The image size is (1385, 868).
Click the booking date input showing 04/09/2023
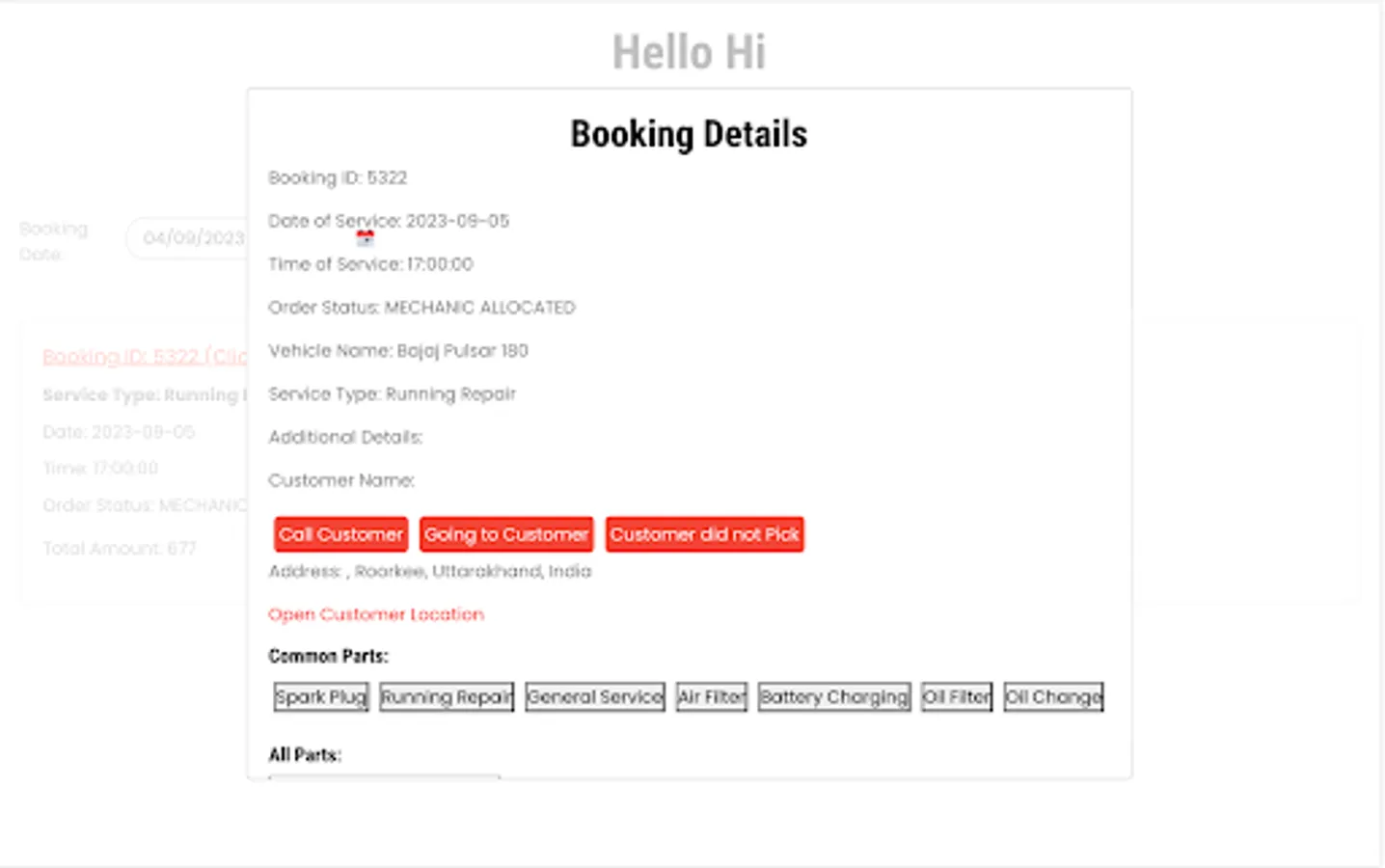(x=190, y=237)
